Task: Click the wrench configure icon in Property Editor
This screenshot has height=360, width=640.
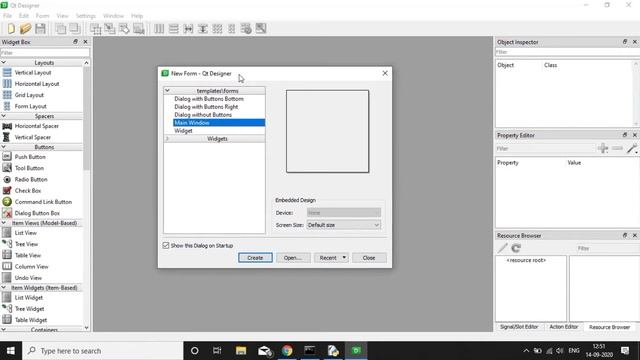Action: tap(632, 148)
